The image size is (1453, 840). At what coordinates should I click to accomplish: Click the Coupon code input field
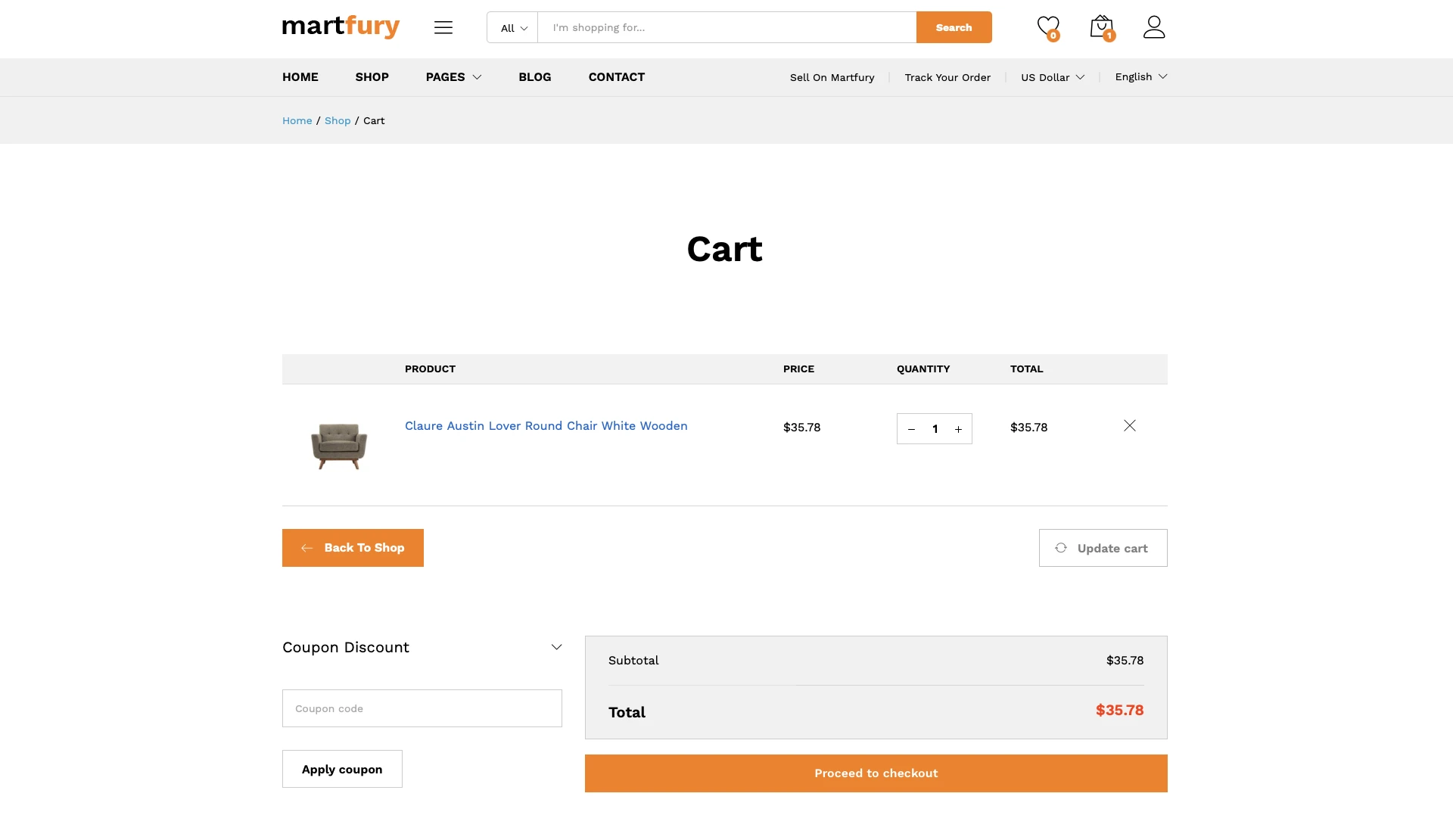pyautogui.click(x=422, y=708)
